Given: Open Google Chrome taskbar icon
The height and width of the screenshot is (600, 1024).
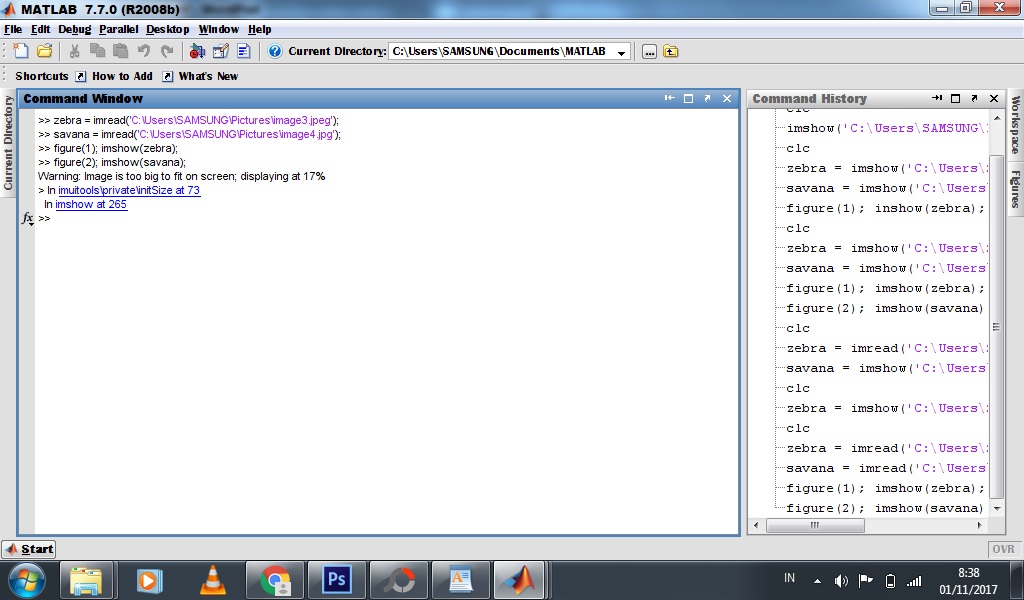Looking at the screenshot, I should click(275, 580).
